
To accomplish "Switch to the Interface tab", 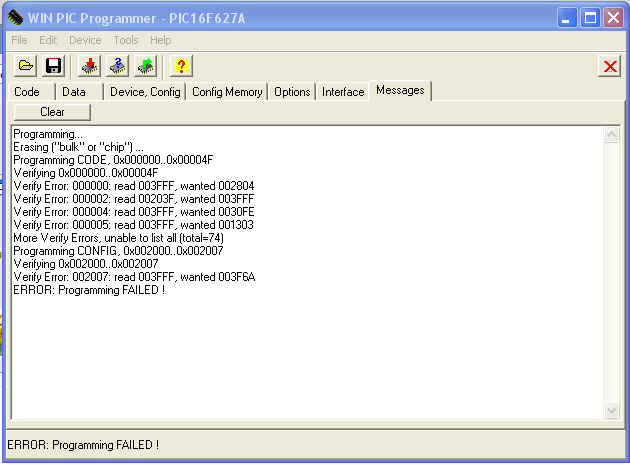I will (343, 92).
